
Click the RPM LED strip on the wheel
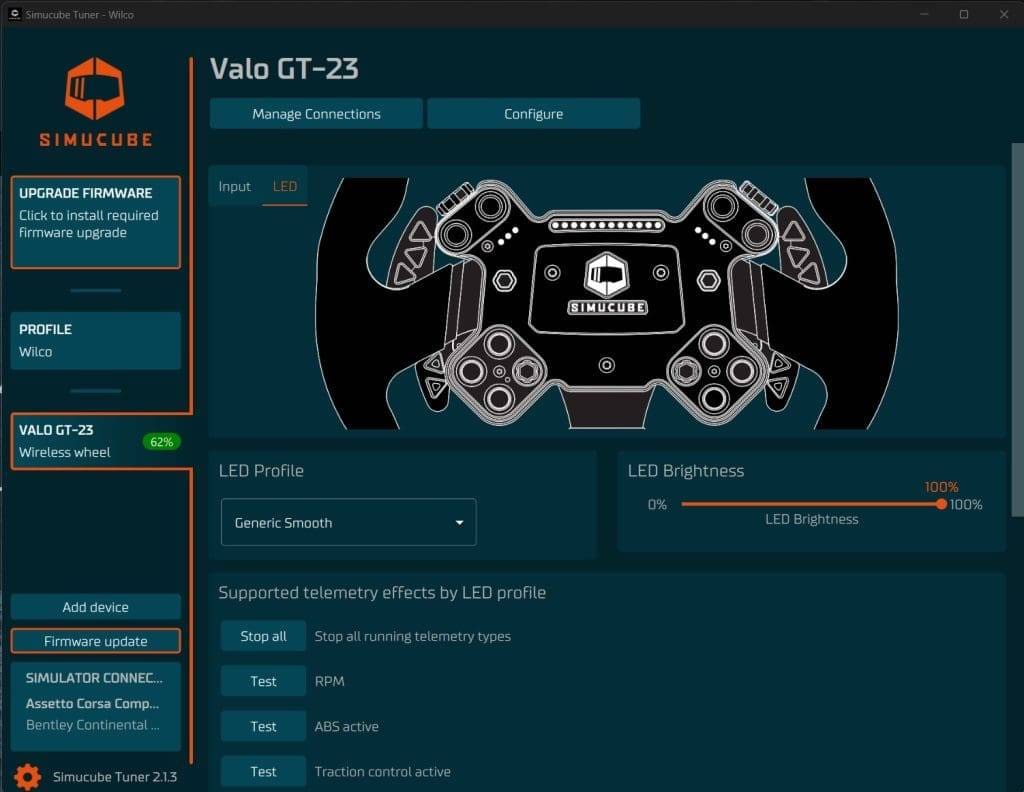(x=607, y=226)
